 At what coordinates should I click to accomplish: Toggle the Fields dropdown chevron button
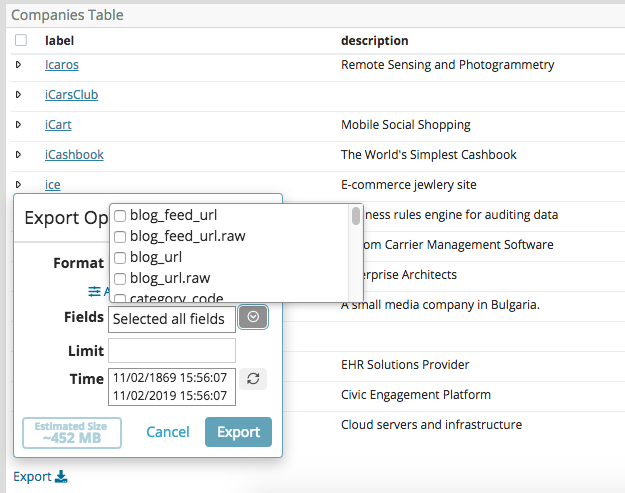[253, 318]
